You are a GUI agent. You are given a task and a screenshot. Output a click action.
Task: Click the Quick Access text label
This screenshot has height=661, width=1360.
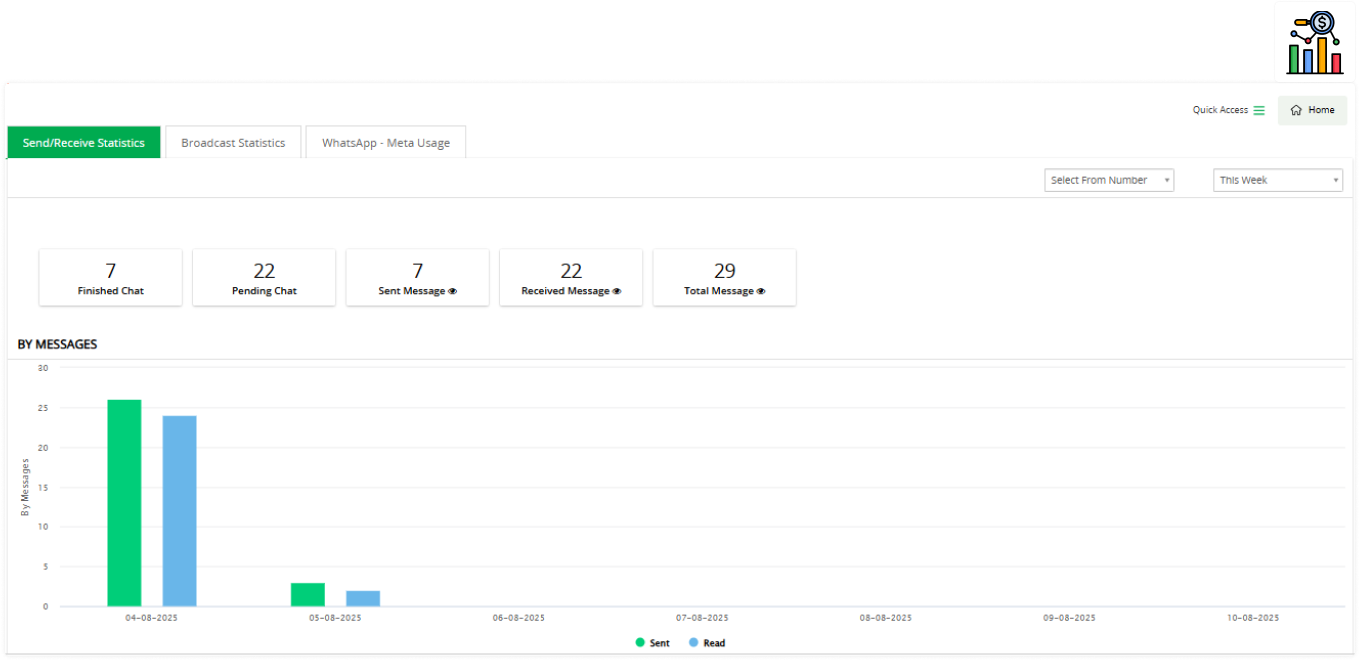pyautogui.click(x=1220, y=110)
